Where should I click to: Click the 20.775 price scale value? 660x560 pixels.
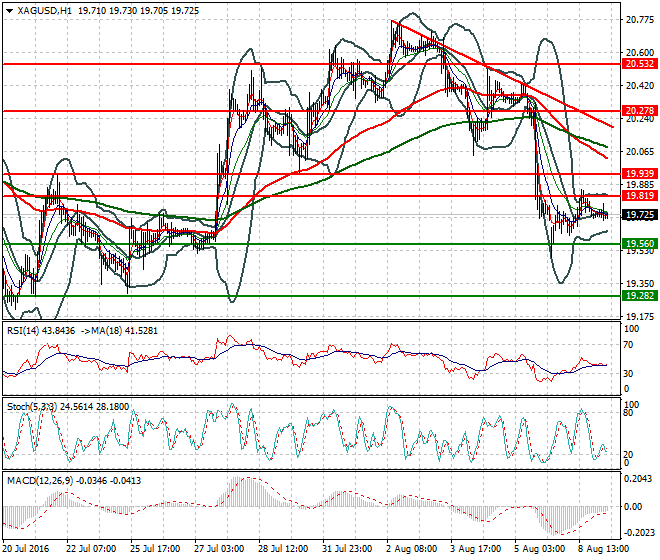coord(640,20)
